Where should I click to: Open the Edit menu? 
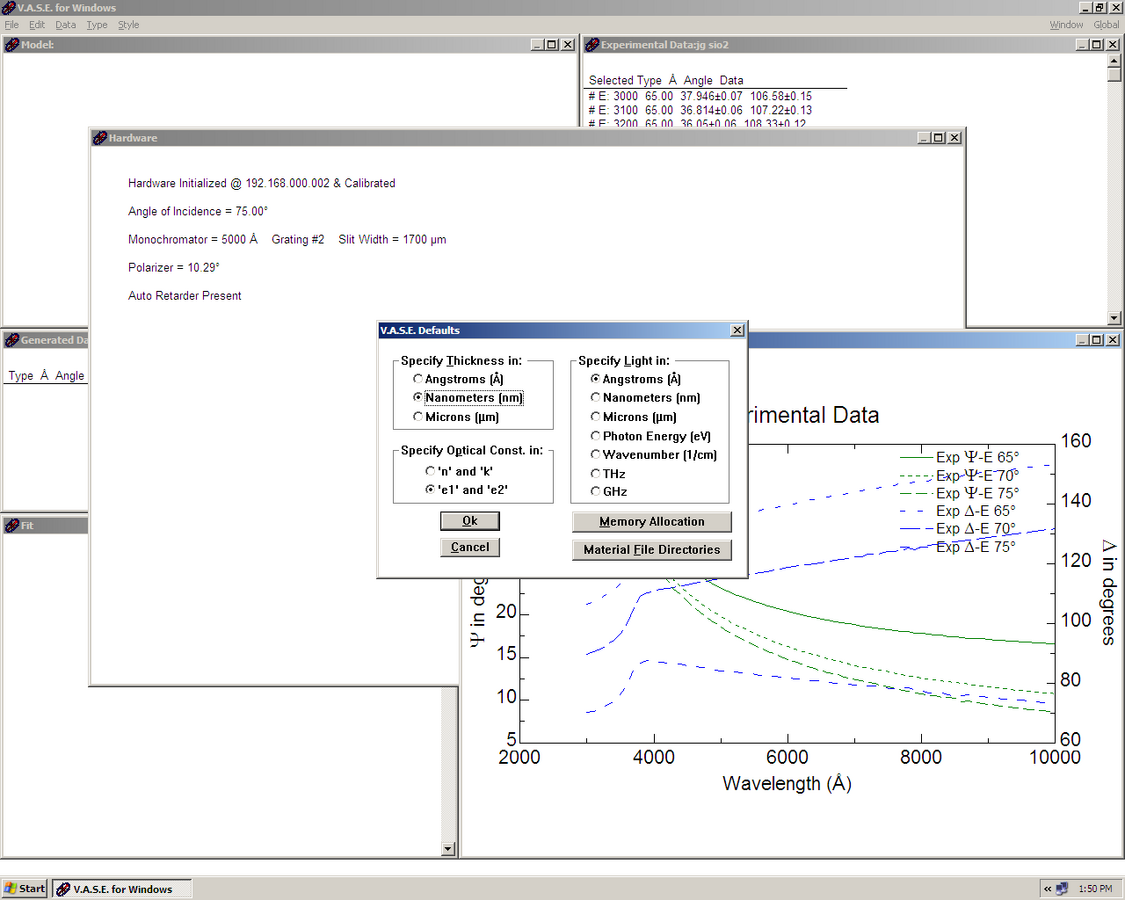coord(37,24)
